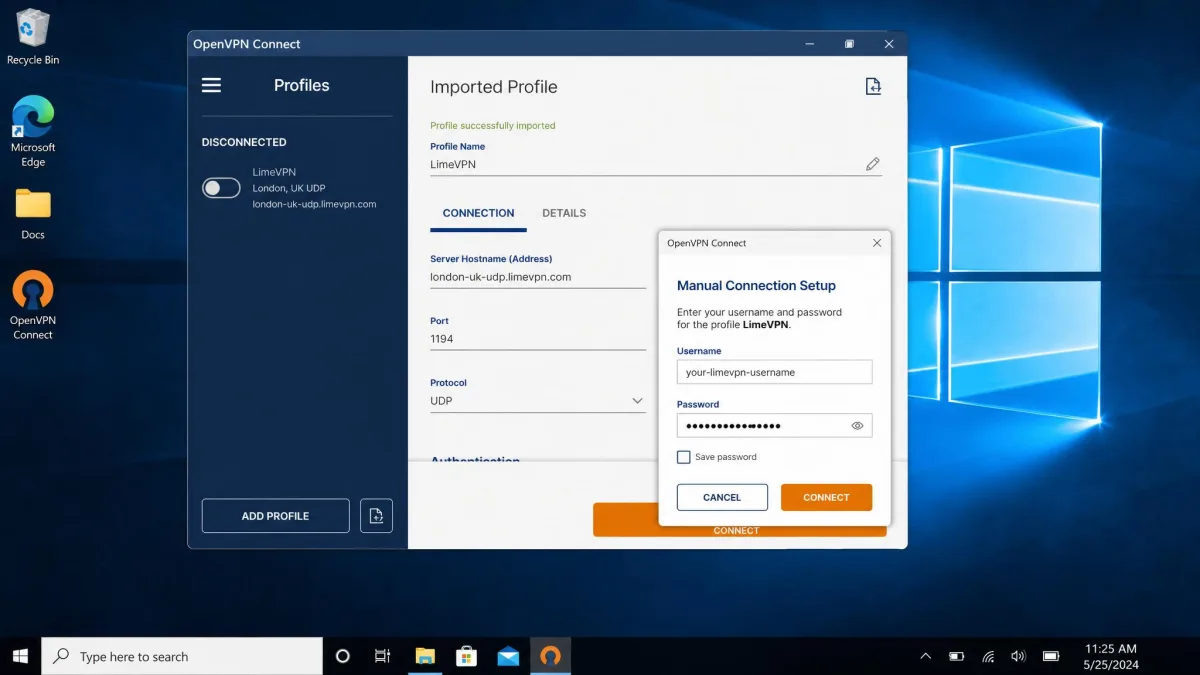
Task: Open File Explorer from the taskbar
Action: click(425, 656)
